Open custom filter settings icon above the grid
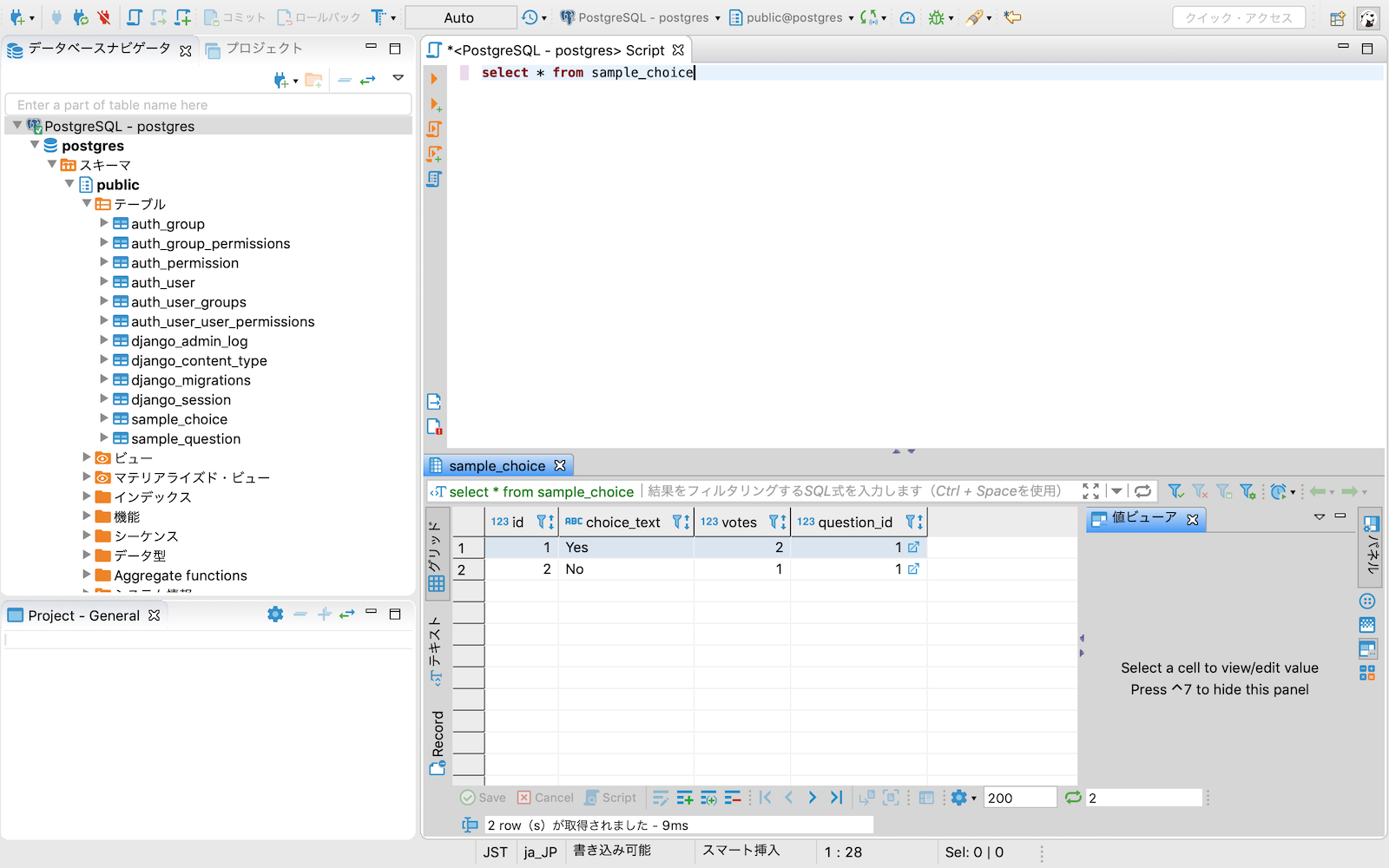This screenshot has width=1389, height=868. [1250, 491]
